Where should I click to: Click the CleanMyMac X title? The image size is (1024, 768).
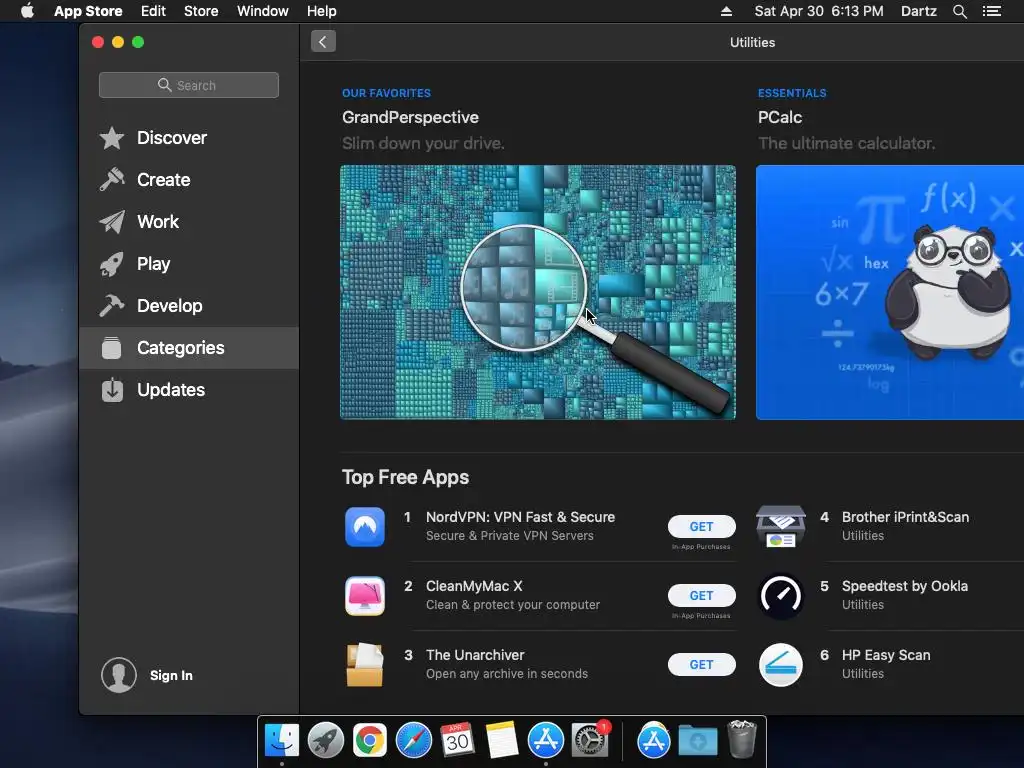tap(474, 586)
